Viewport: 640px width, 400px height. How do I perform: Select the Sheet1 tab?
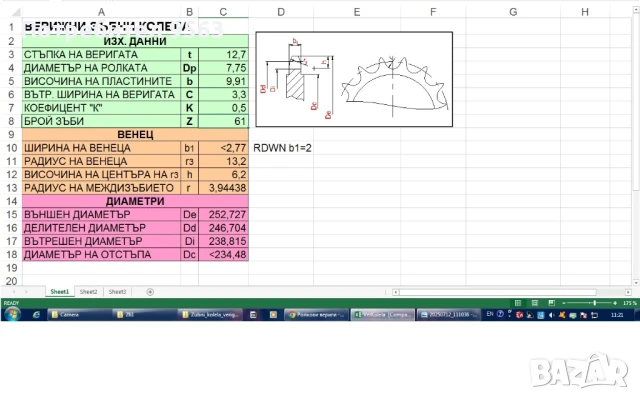60,291
